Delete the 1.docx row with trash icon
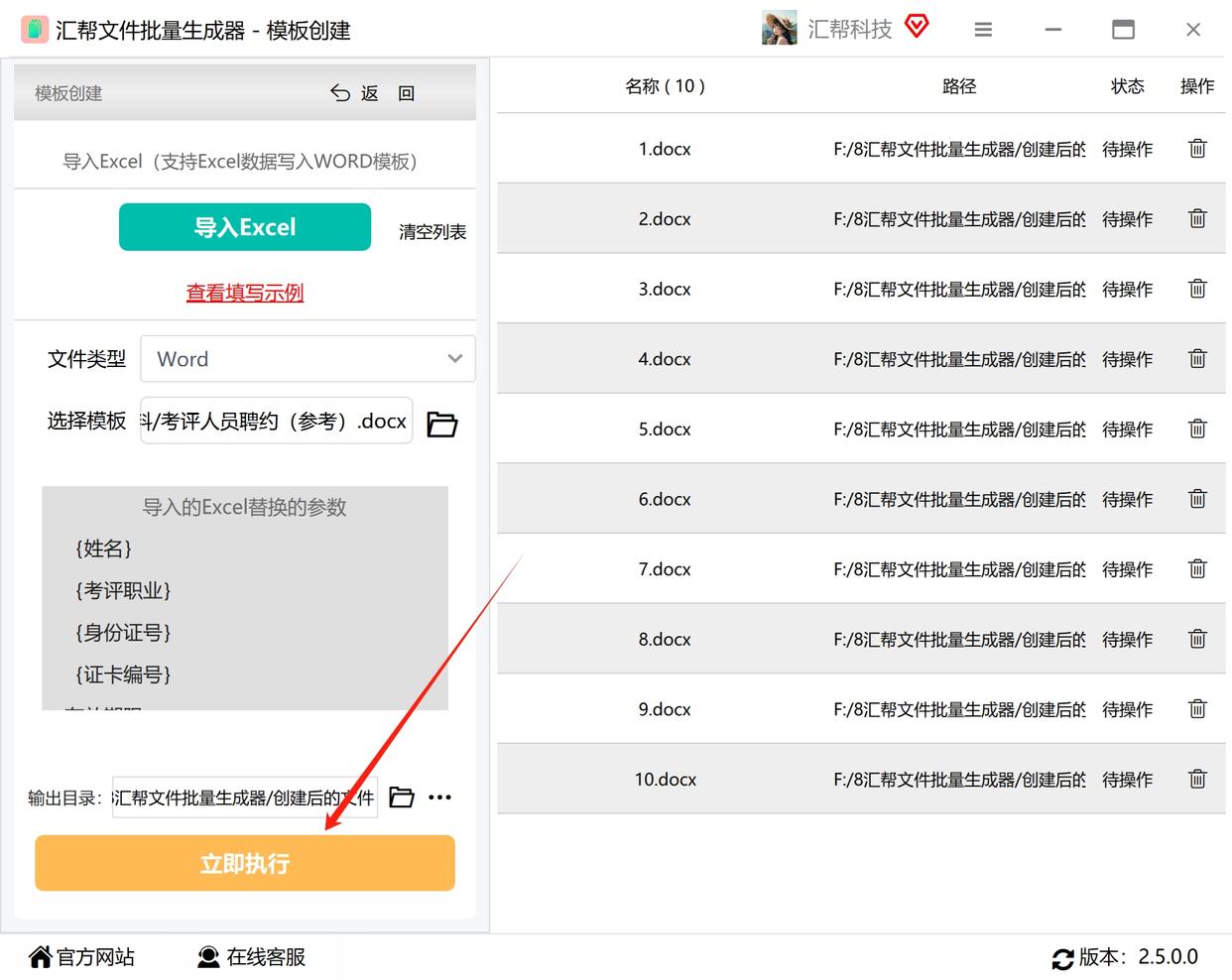Viewport: 1232px width, 980px height. pyautogui.click(x=1197, y=149)
